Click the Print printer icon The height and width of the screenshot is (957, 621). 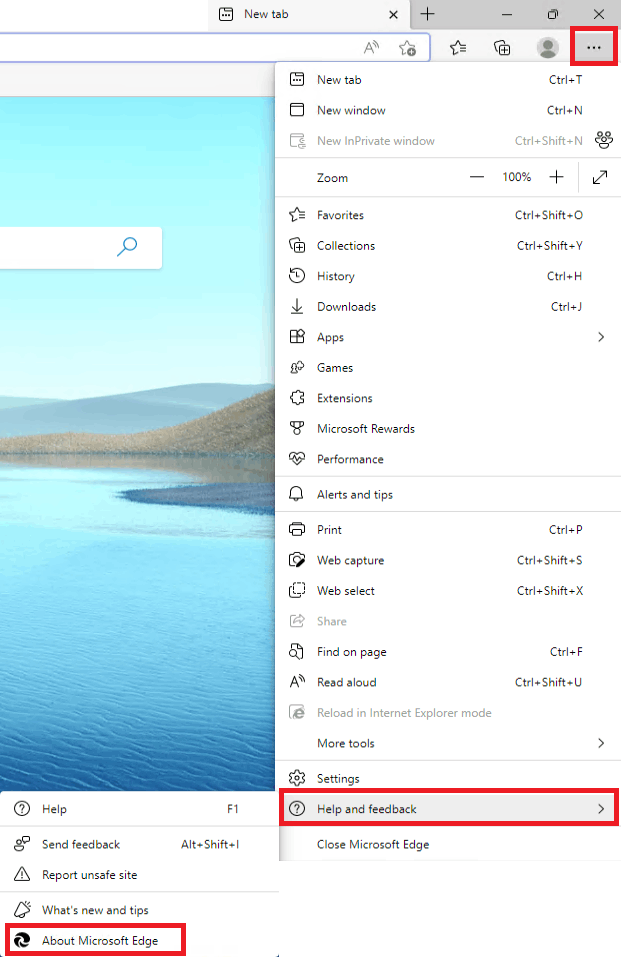pos(297,529)
